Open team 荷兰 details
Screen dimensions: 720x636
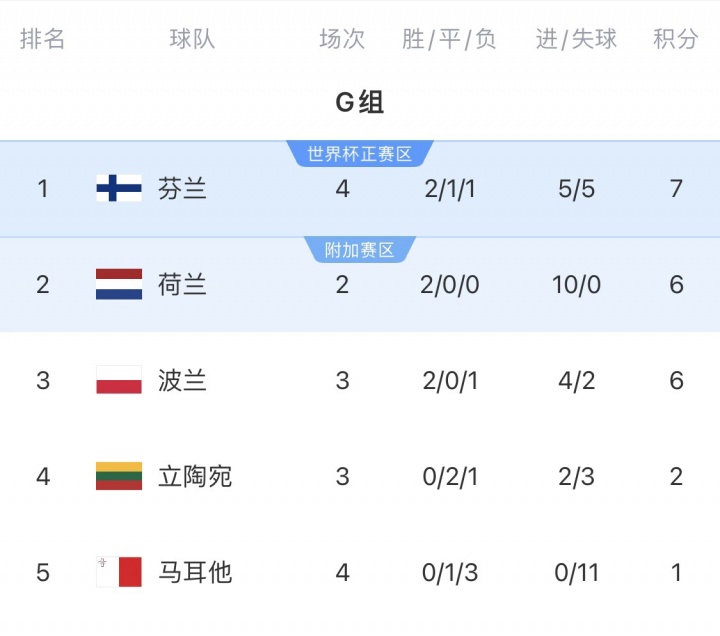[182, 284]
